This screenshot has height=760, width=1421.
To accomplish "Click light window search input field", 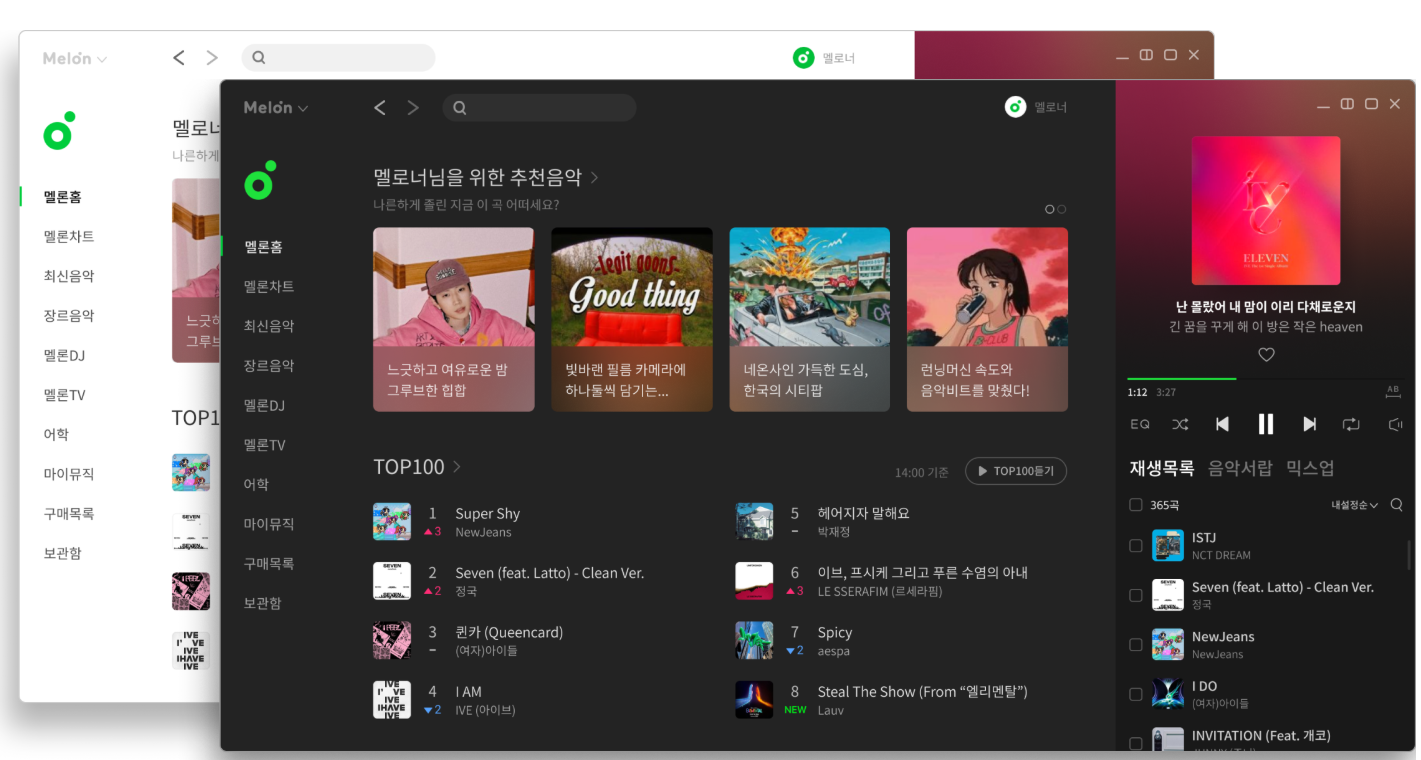I will [x=339, y=58].
